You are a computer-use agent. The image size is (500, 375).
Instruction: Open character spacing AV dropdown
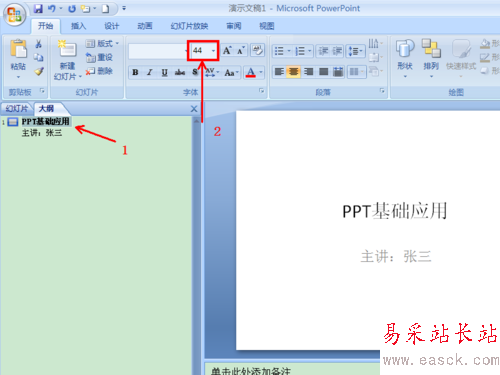pos(212,72)
